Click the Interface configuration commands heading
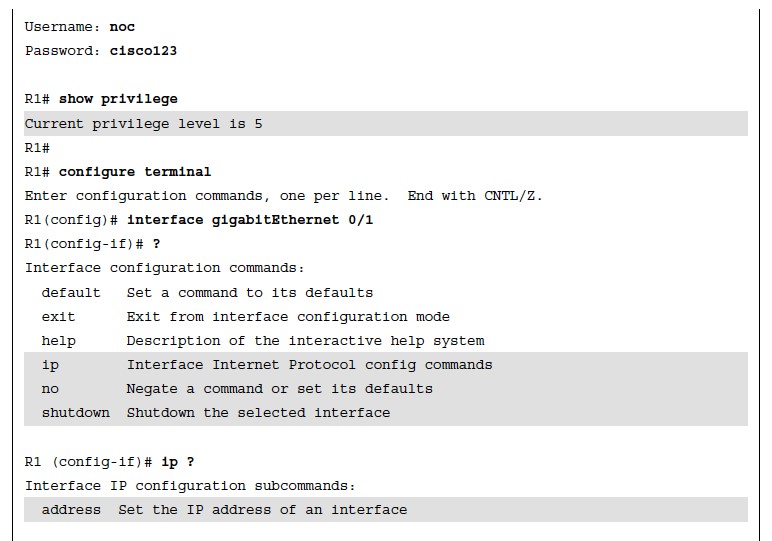 [165, 268]
